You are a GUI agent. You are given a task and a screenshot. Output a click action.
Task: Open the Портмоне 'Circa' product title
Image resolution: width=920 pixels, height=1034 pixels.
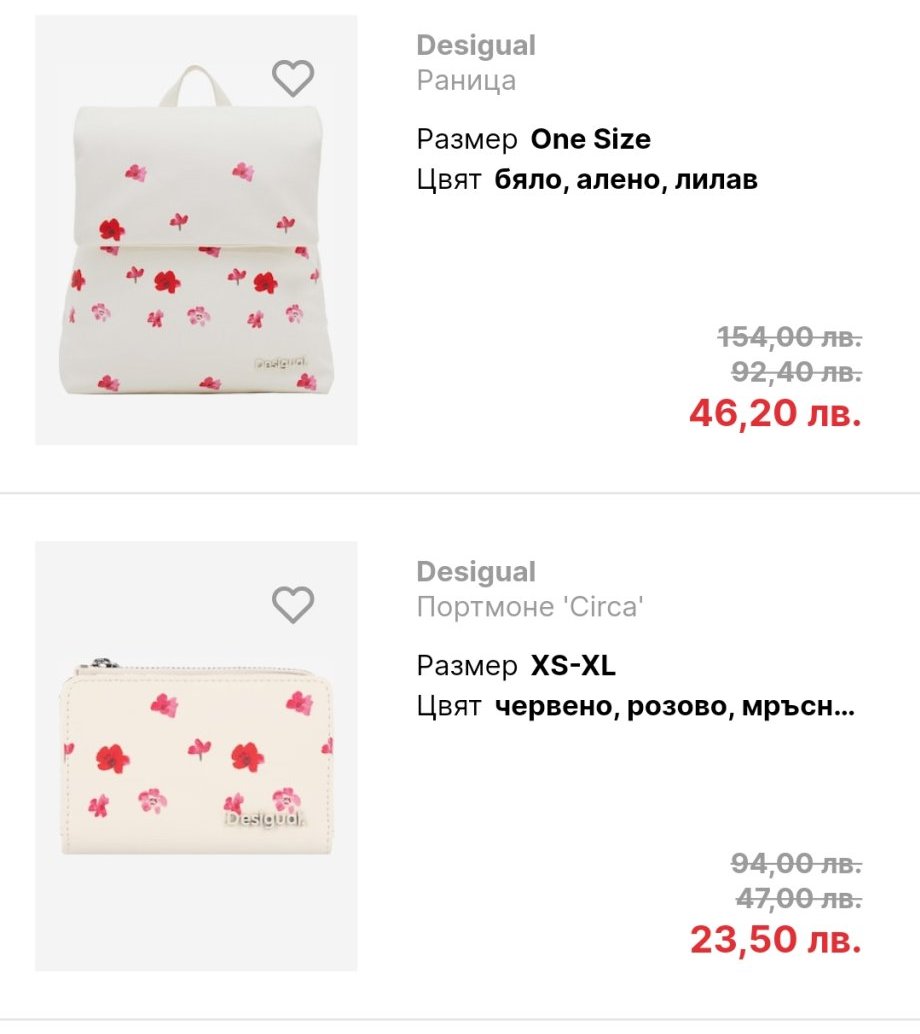tap(528, 606)
